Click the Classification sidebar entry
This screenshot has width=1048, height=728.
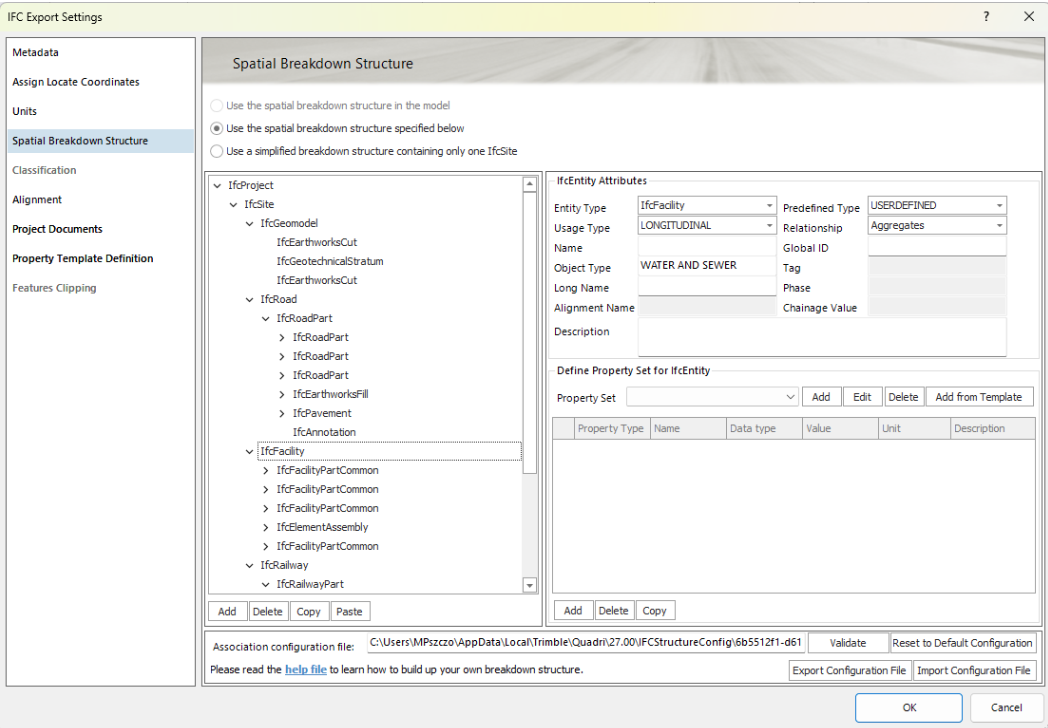click(x=44, y=170)
